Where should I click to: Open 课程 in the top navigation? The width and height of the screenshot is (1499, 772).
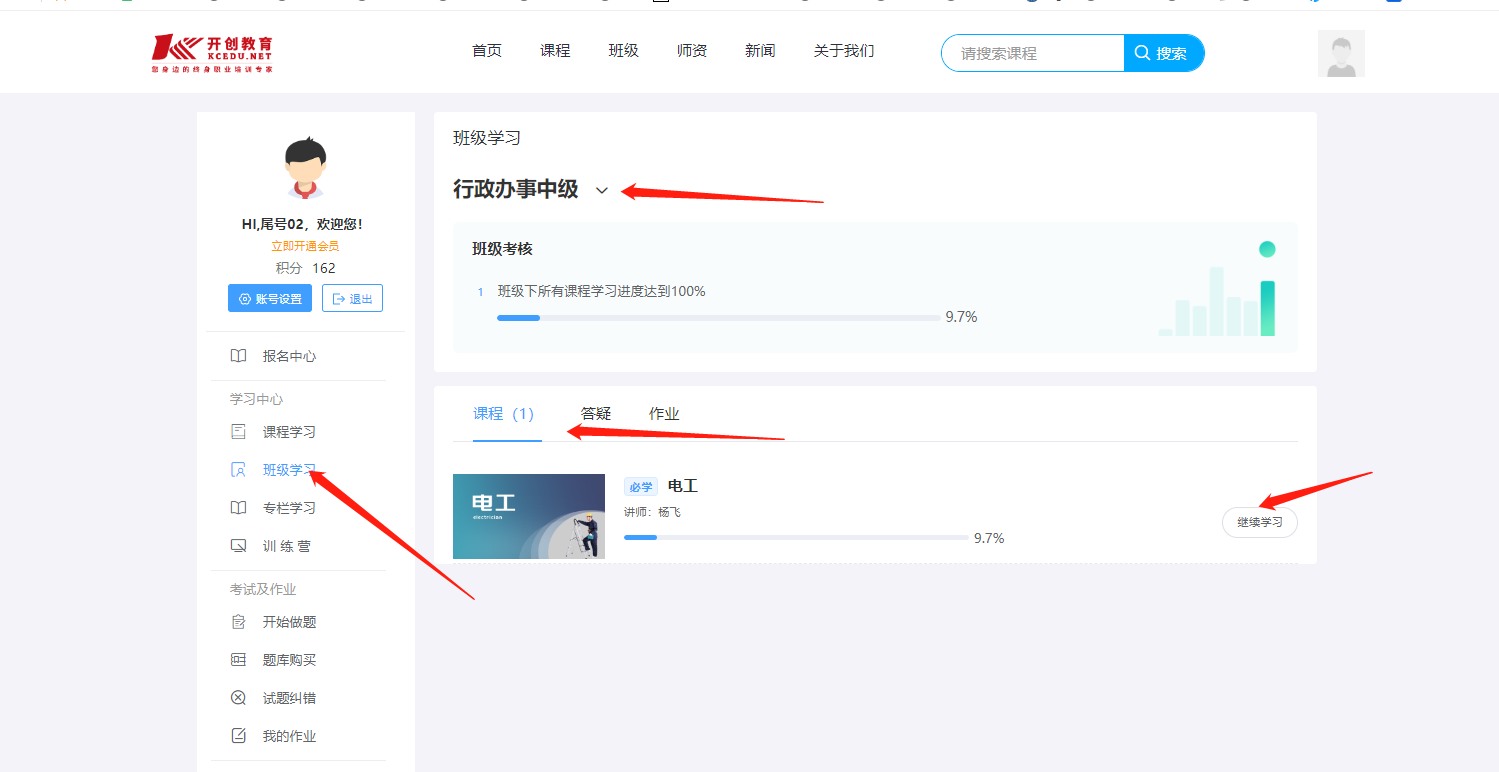[555, 51]
